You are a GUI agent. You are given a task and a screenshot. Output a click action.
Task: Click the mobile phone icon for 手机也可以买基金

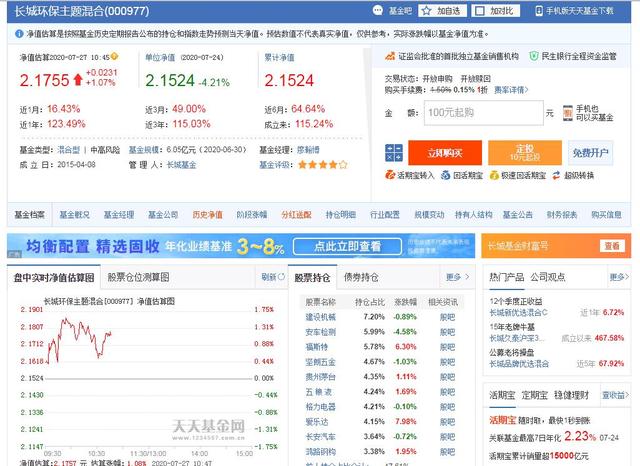567,113
